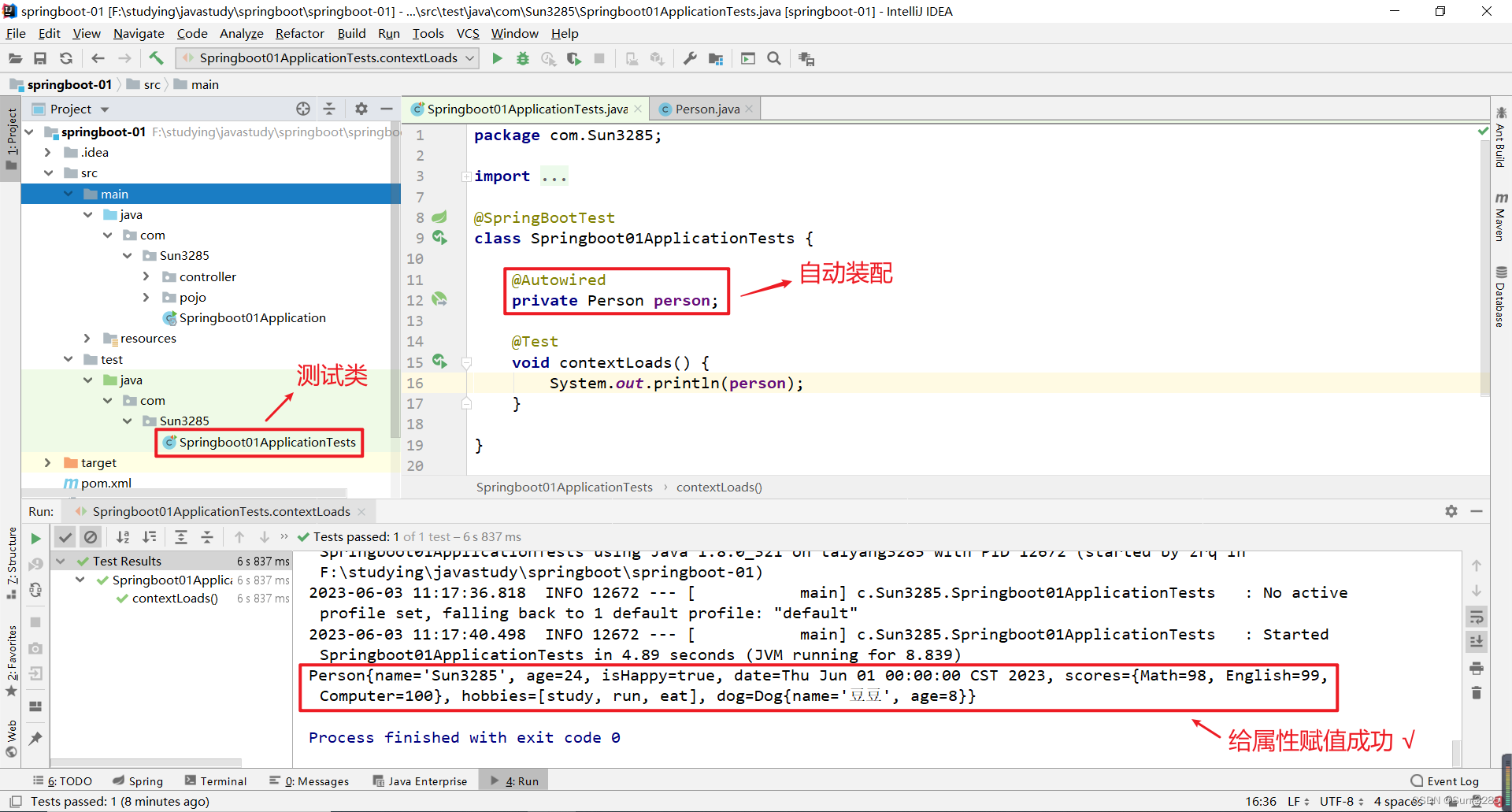The image size is (1512, 812).
Task: Click the Java Enterprise tool window button
Action: pos(421,780)
